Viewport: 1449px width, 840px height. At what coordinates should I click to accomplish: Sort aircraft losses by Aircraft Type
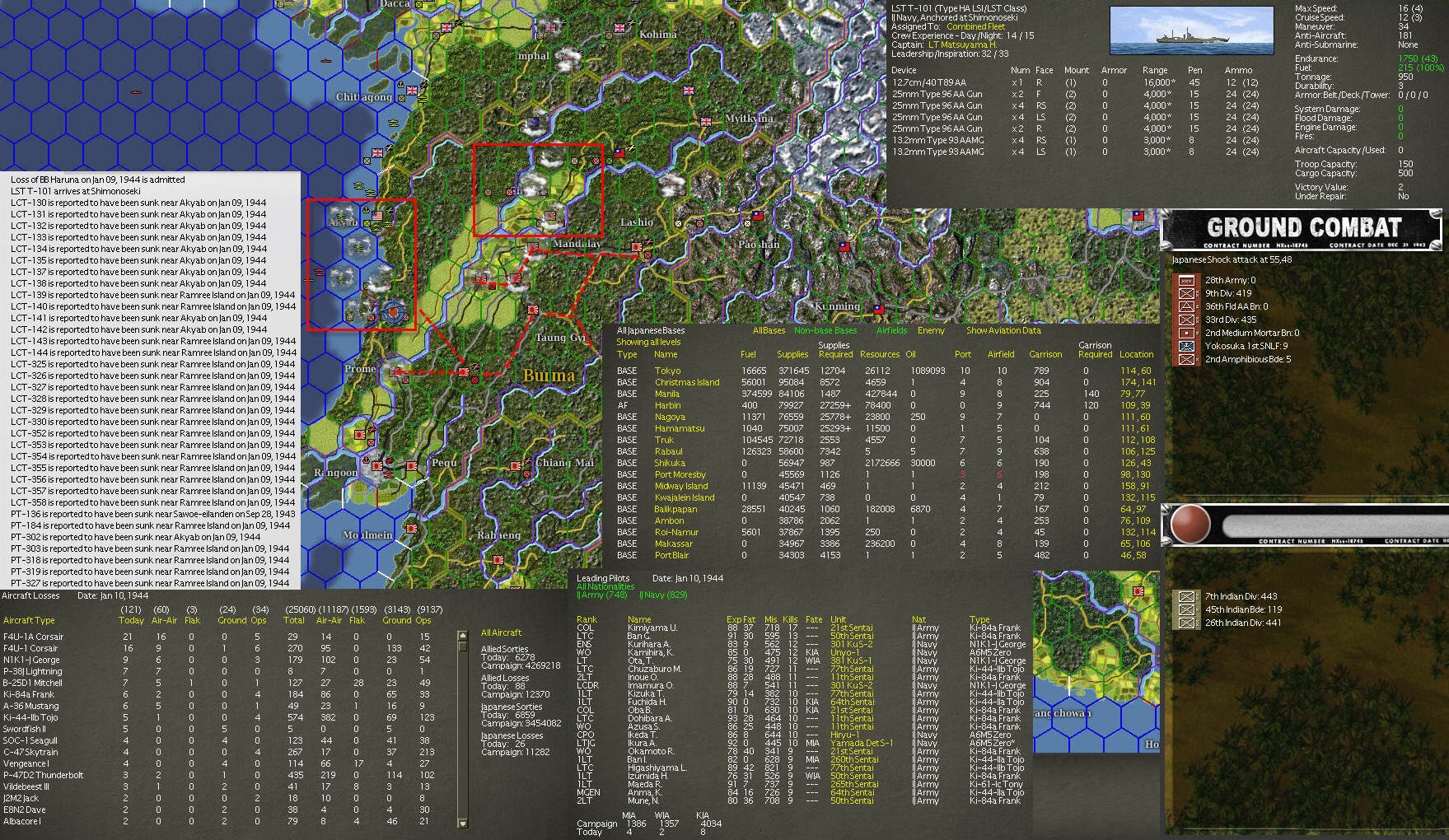coord(29,620)
